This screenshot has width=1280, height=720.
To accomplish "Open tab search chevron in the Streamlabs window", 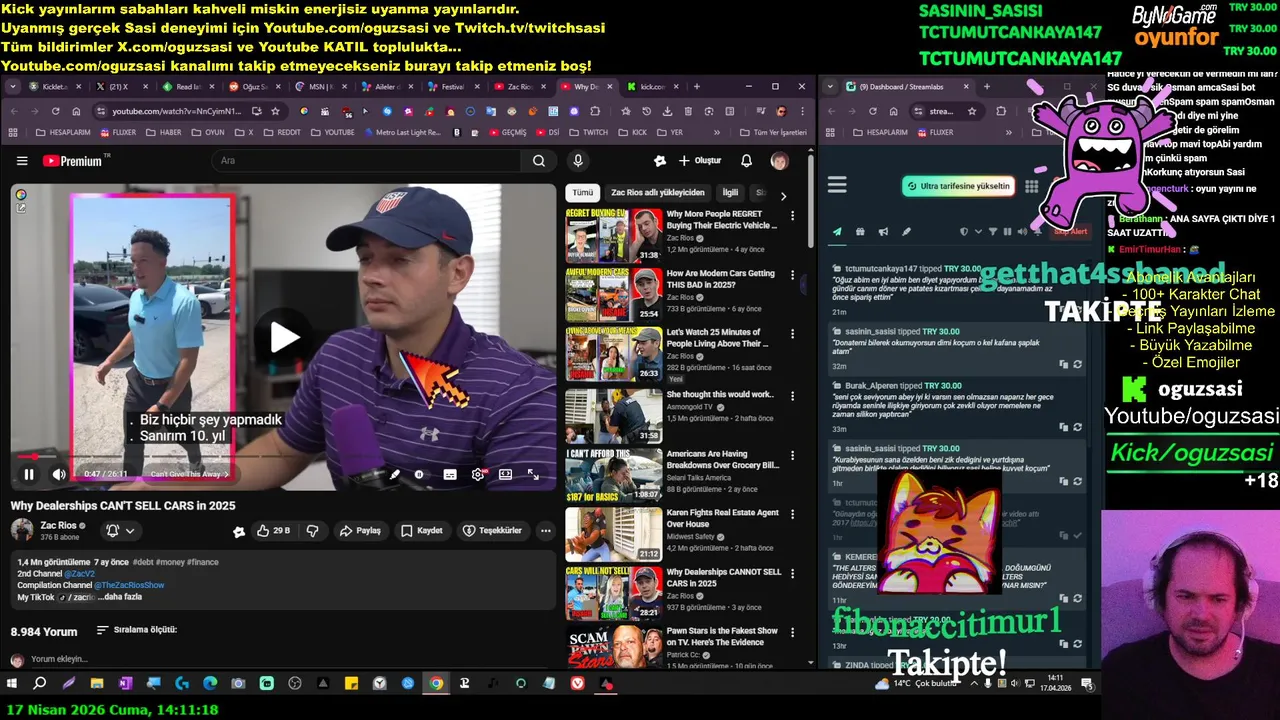I will point(831,87).
